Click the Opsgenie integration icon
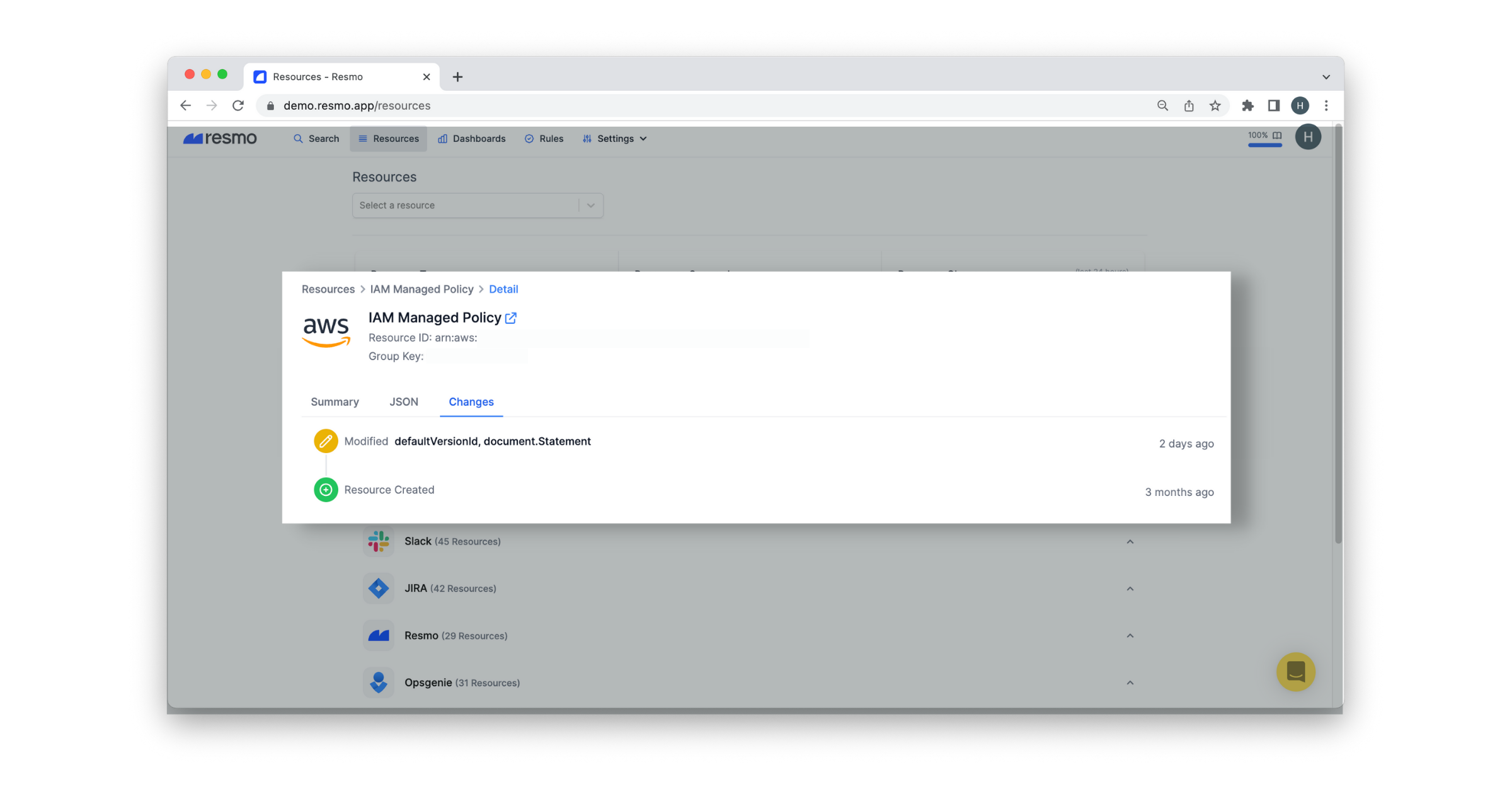This screenshot has width=1512, height=794. 378,682
